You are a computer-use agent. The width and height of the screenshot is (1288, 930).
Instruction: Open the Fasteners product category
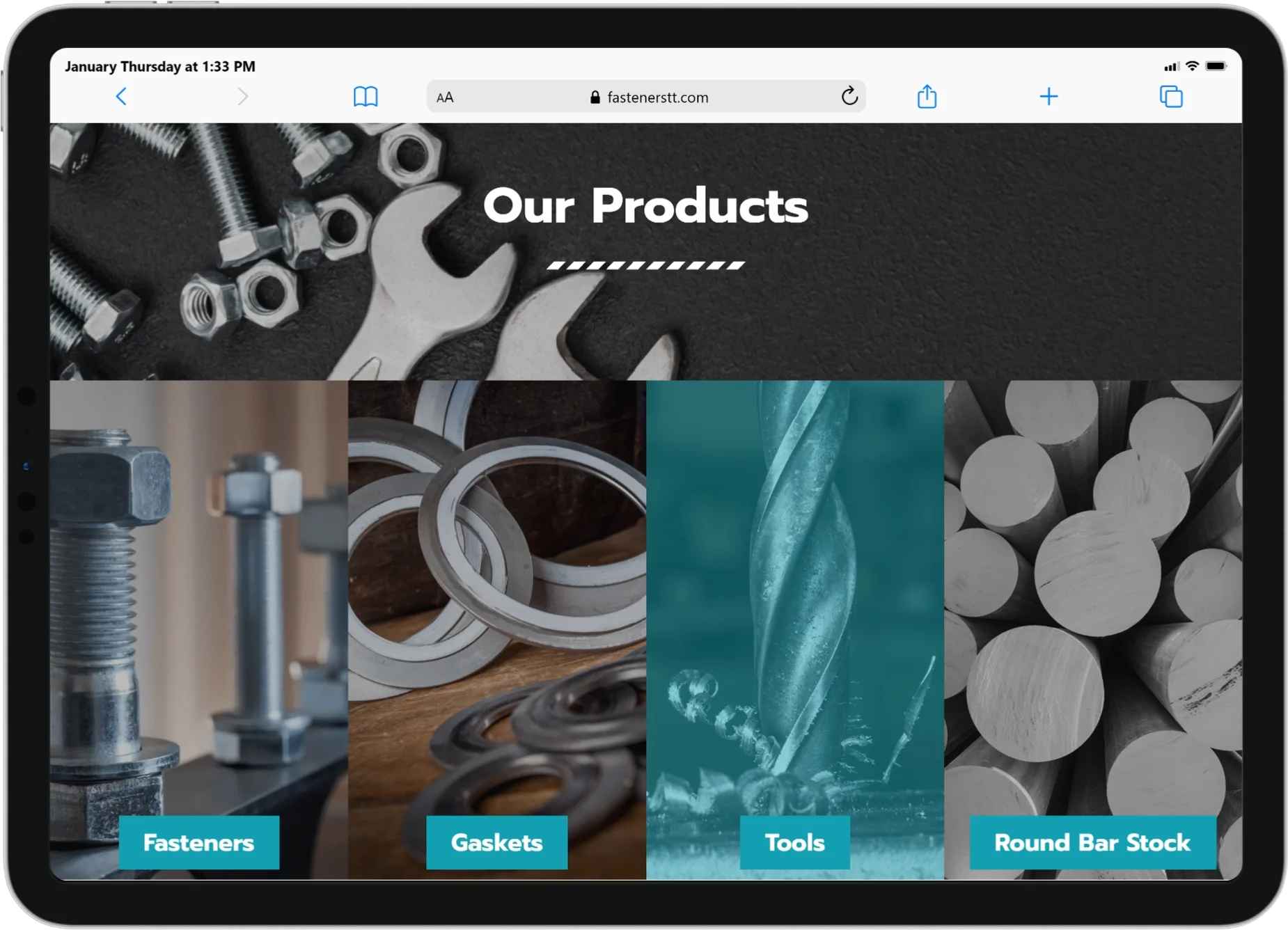point(199,842)
